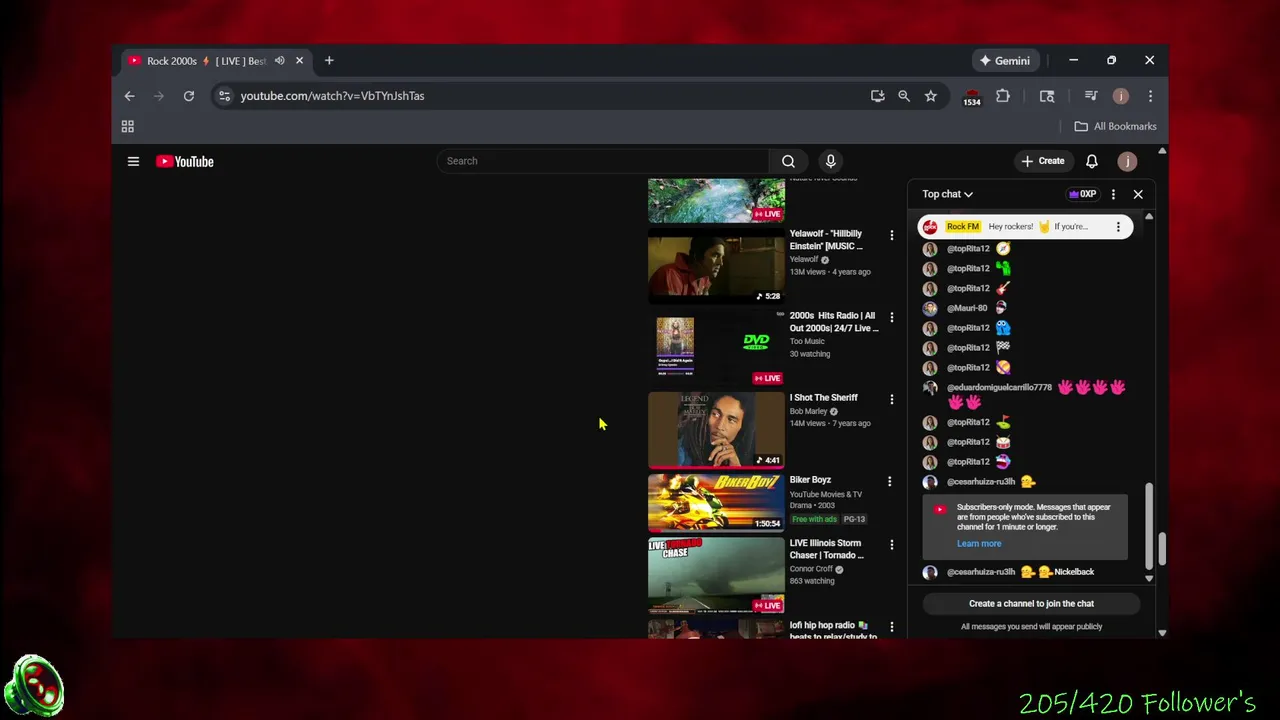Visit the Too Music channel

point(807,341)
